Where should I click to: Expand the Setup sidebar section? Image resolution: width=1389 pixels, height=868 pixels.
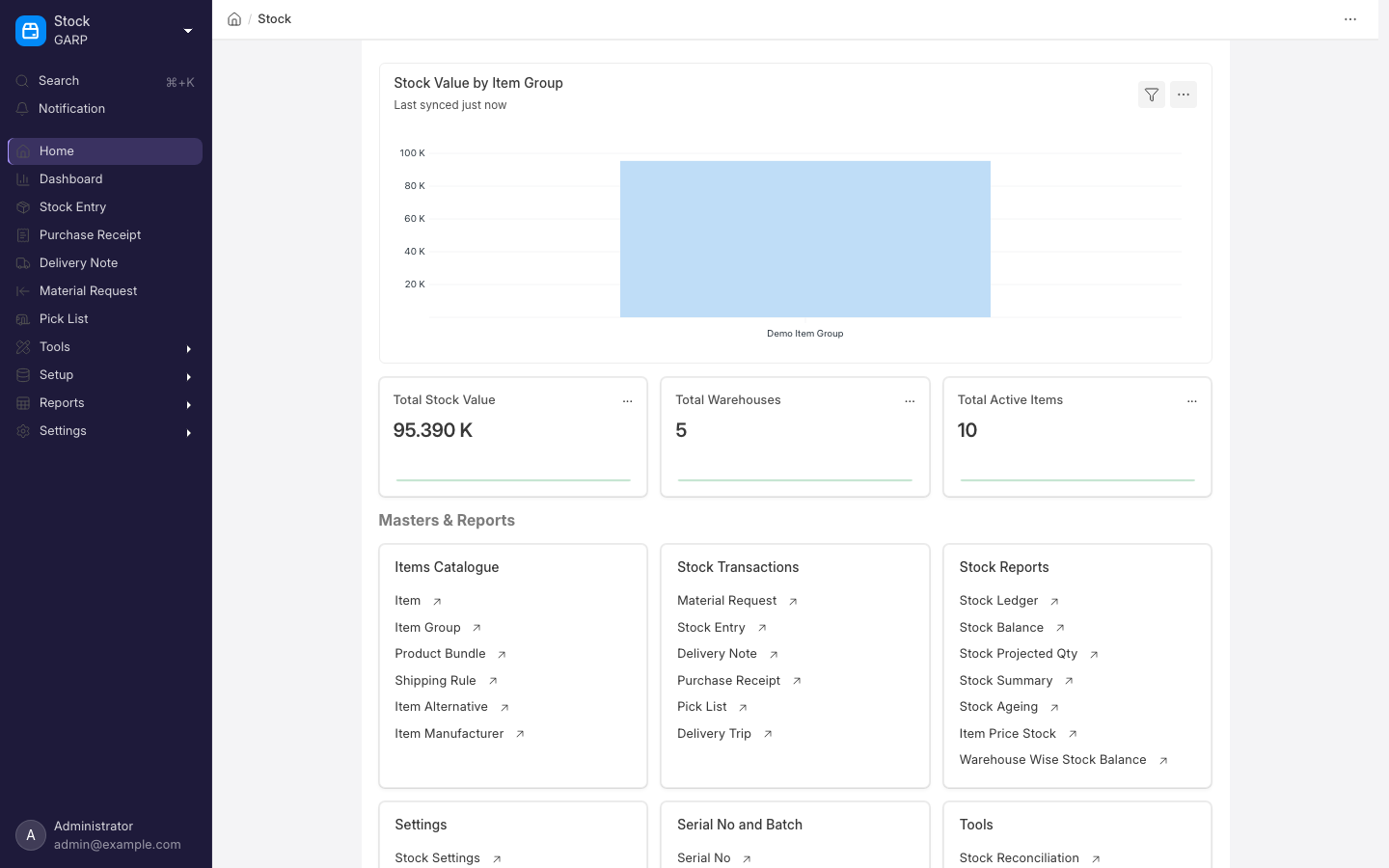tap(105, 375)
